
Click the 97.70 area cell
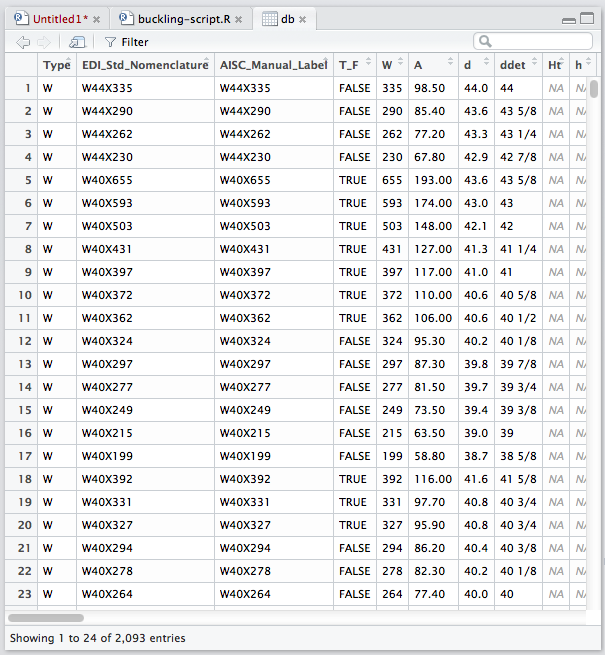[433, 502]
